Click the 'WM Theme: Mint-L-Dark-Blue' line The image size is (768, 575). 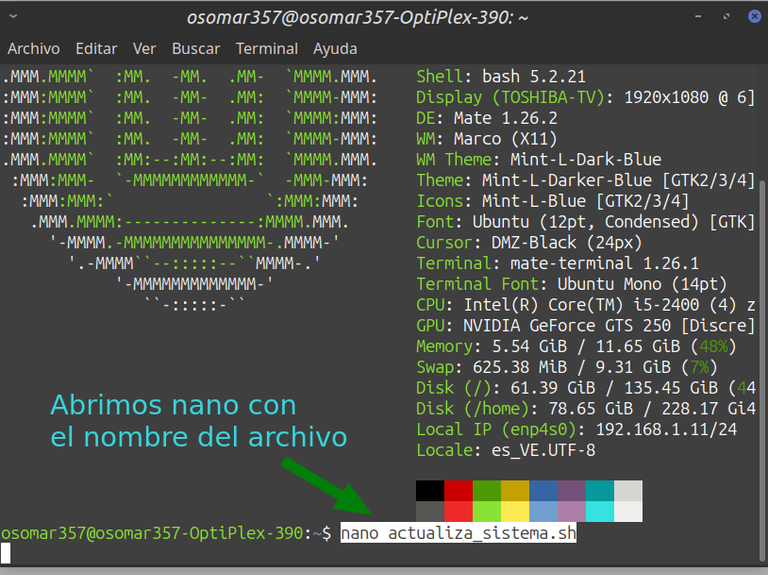(538, 160)
